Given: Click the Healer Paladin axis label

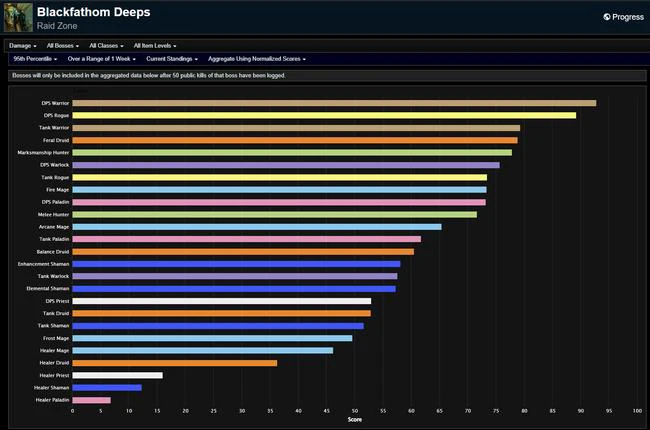Looking at the screenshot, I should tap(52, 400).
